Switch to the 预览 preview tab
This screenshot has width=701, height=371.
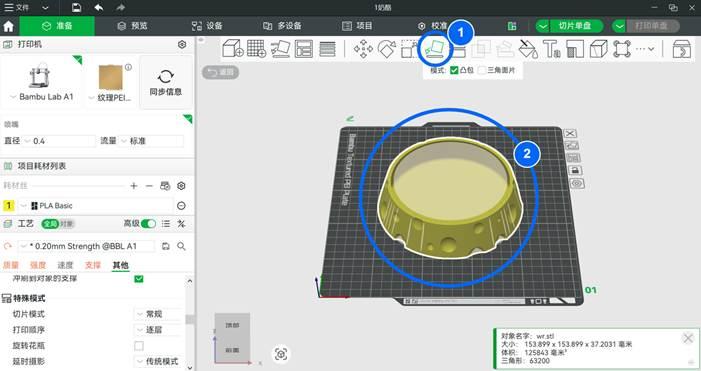132,26
